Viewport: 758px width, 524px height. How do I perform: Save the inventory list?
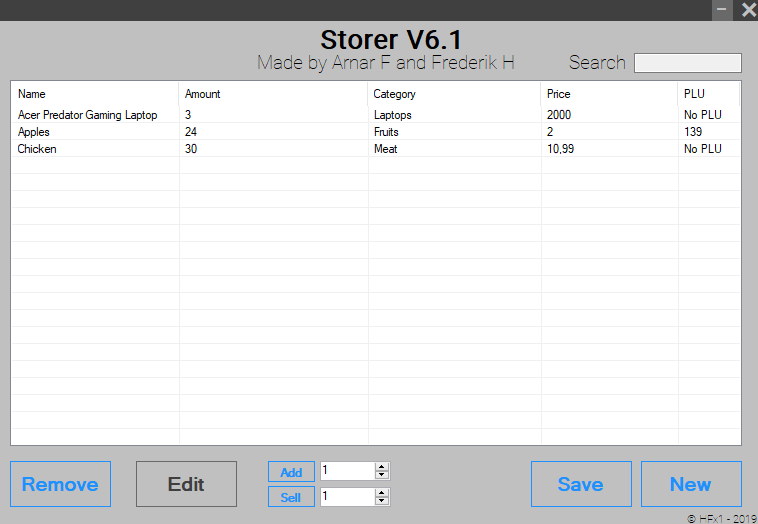(581, 484)
